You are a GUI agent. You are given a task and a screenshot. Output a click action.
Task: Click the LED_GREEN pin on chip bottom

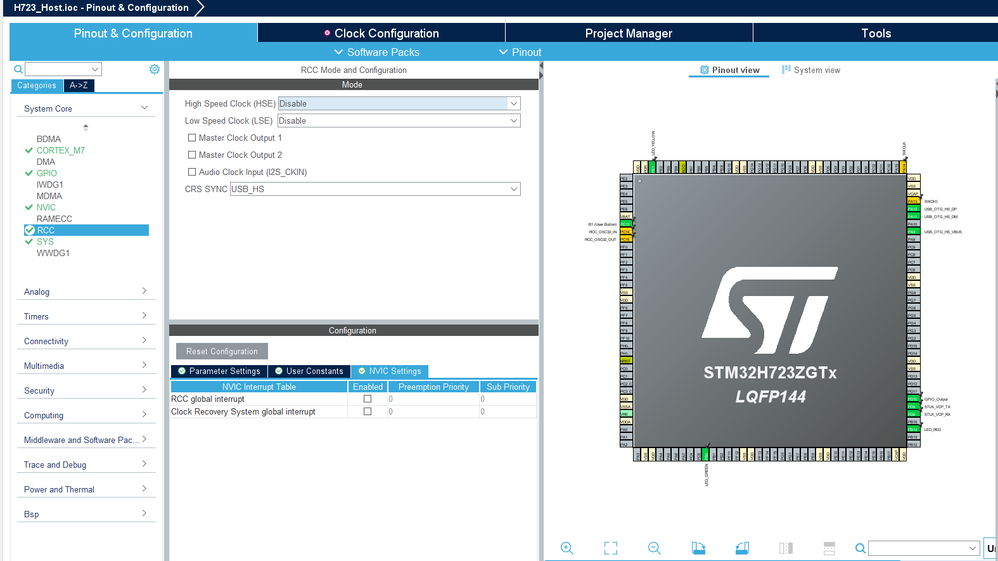coord(705,454)
